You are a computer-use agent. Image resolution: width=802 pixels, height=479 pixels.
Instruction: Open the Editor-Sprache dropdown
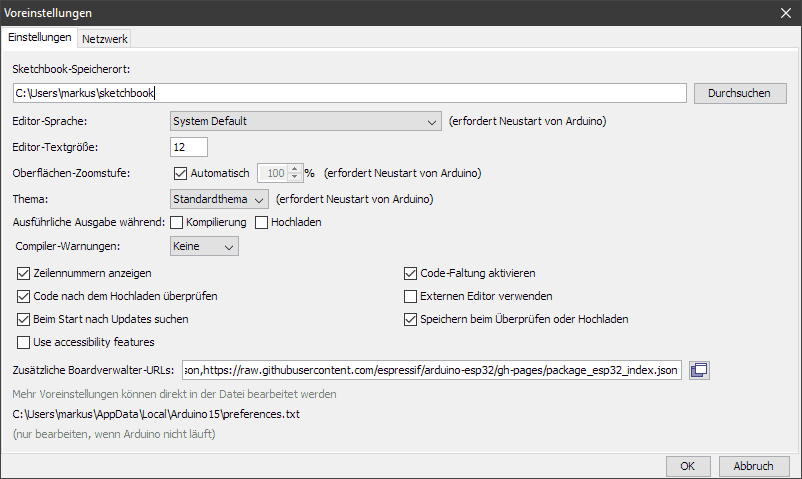[305, 121]
